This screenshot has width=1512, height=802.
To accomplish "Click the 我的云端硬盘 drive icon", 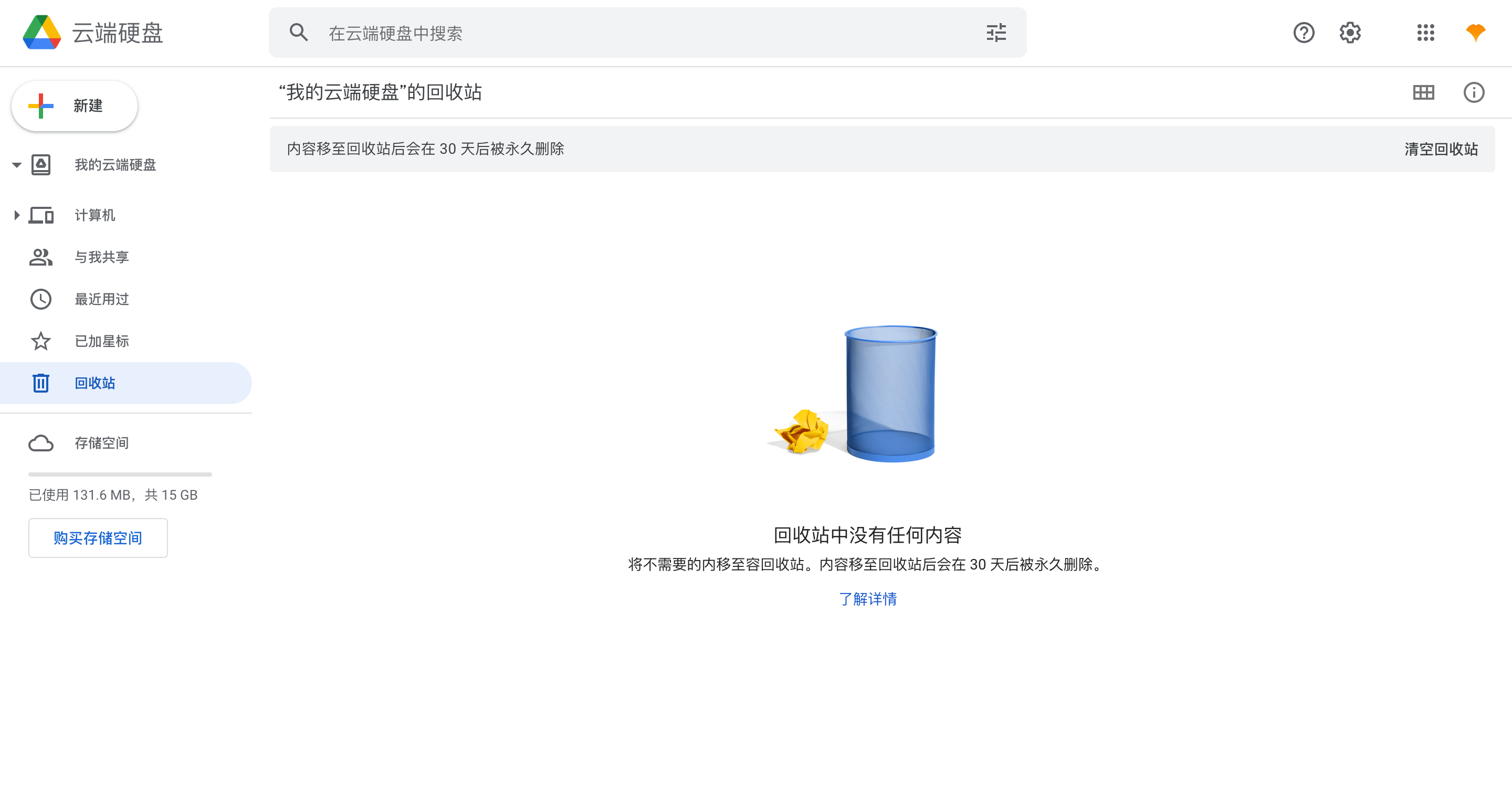I will [x=40, y=165].
